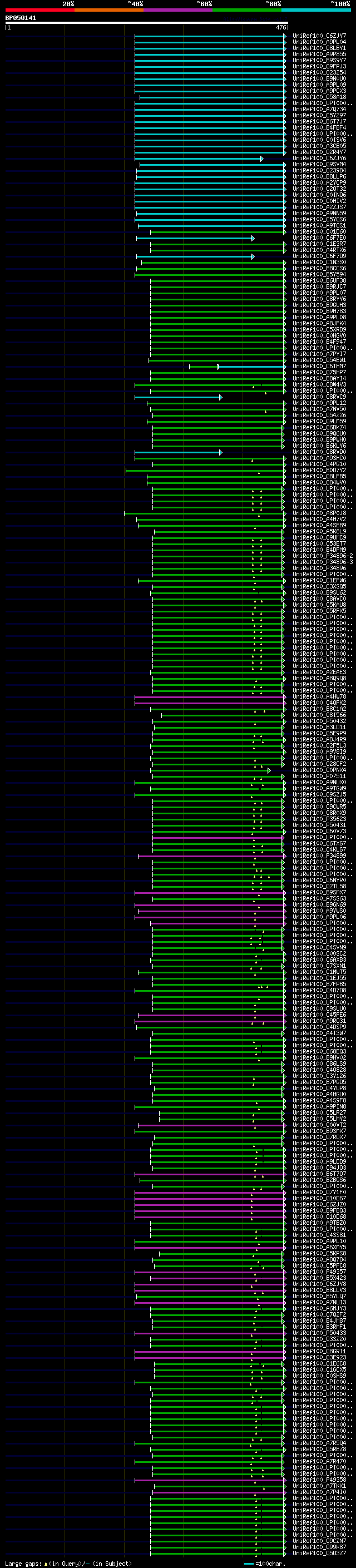Select label UniRef100_P07511
The width and height of the screenshot is (356, 1568).
(x=319, y=776)
